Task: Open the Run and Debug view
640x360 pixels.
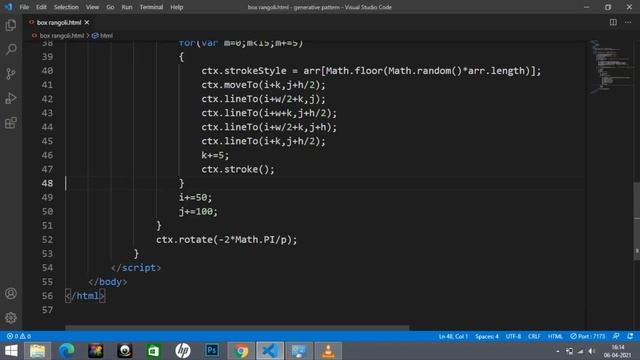Action: pos(11,98)
